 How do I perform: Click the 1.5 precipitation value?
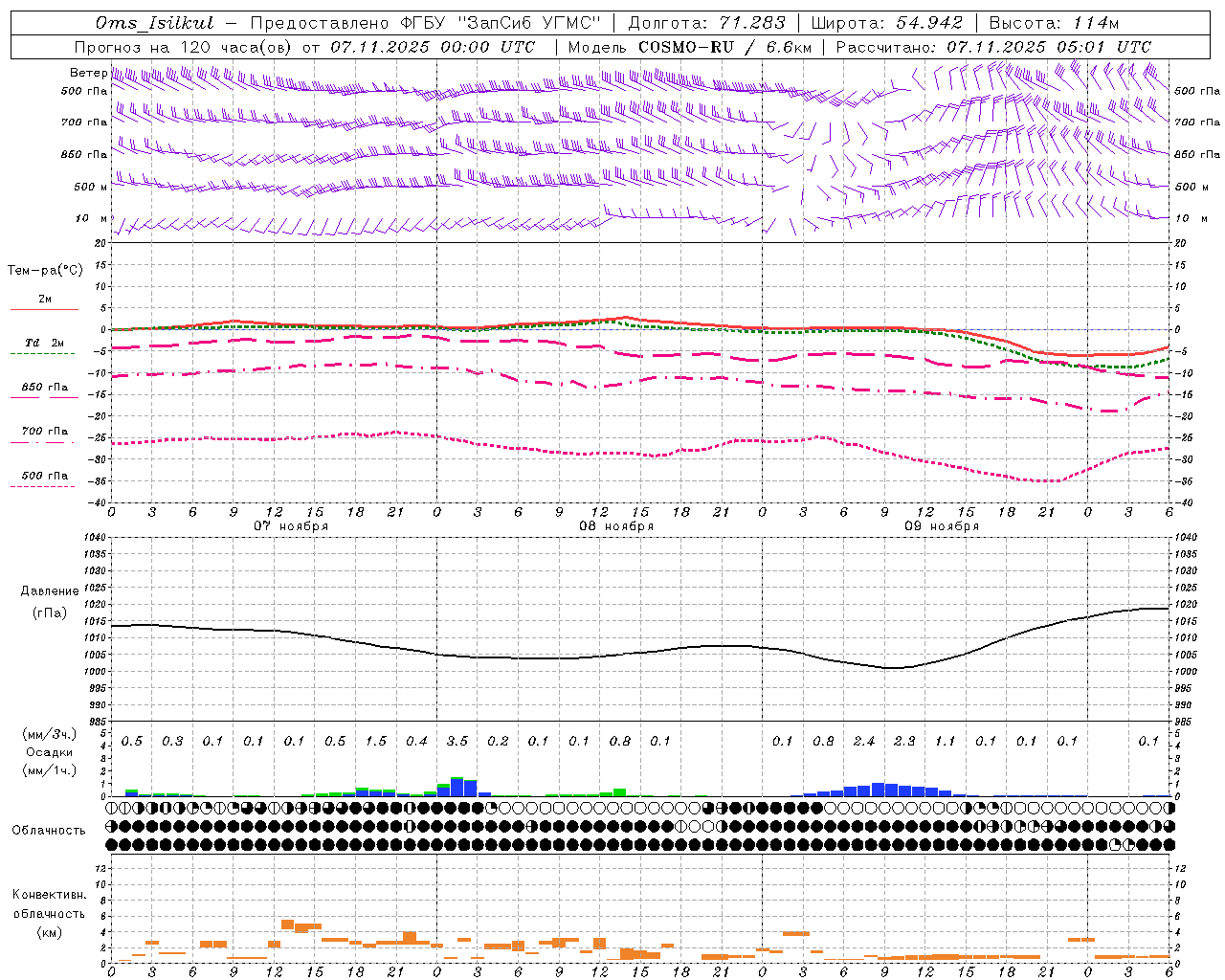coord(376,742)
